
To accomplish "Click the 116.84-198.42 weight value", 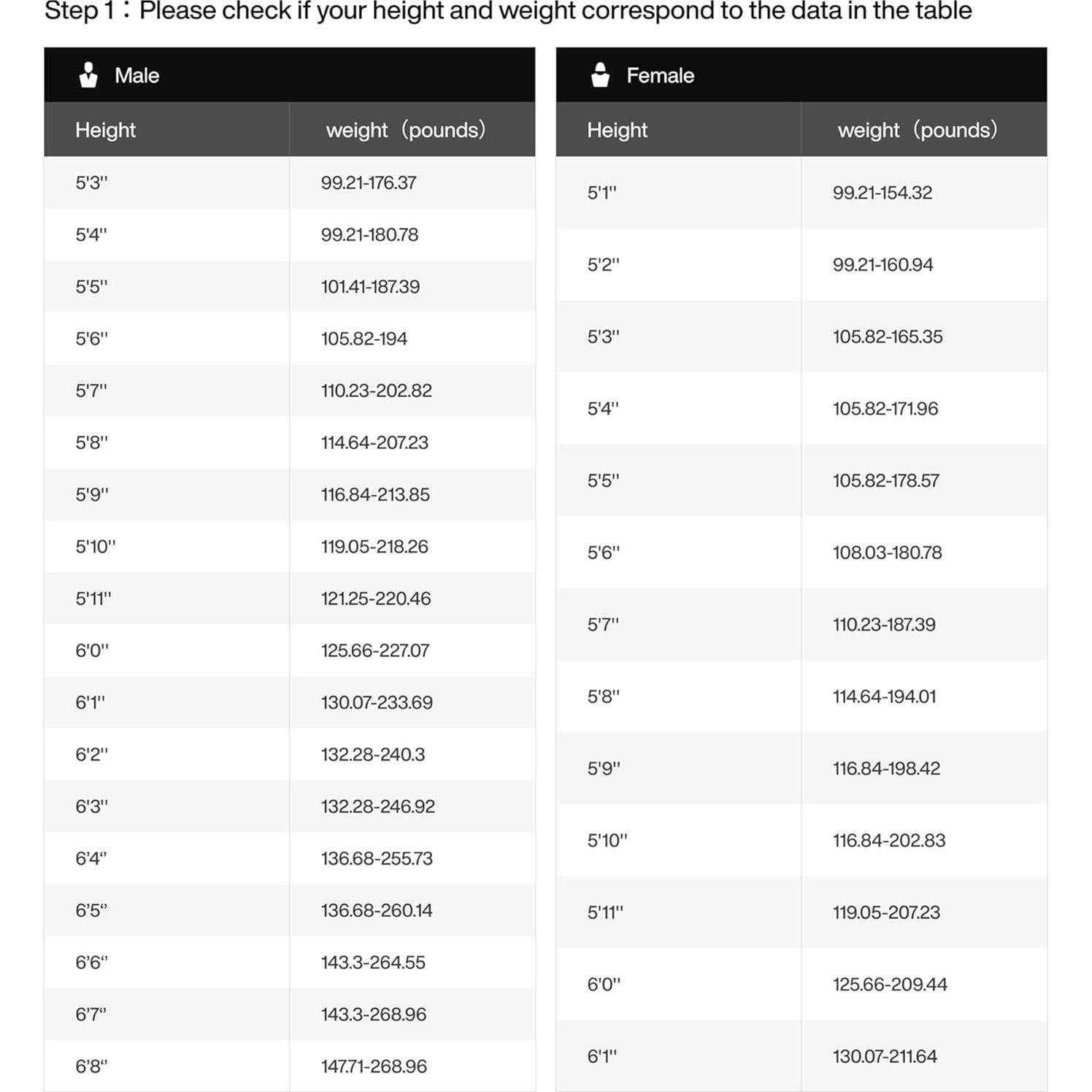I will point(886,769).
